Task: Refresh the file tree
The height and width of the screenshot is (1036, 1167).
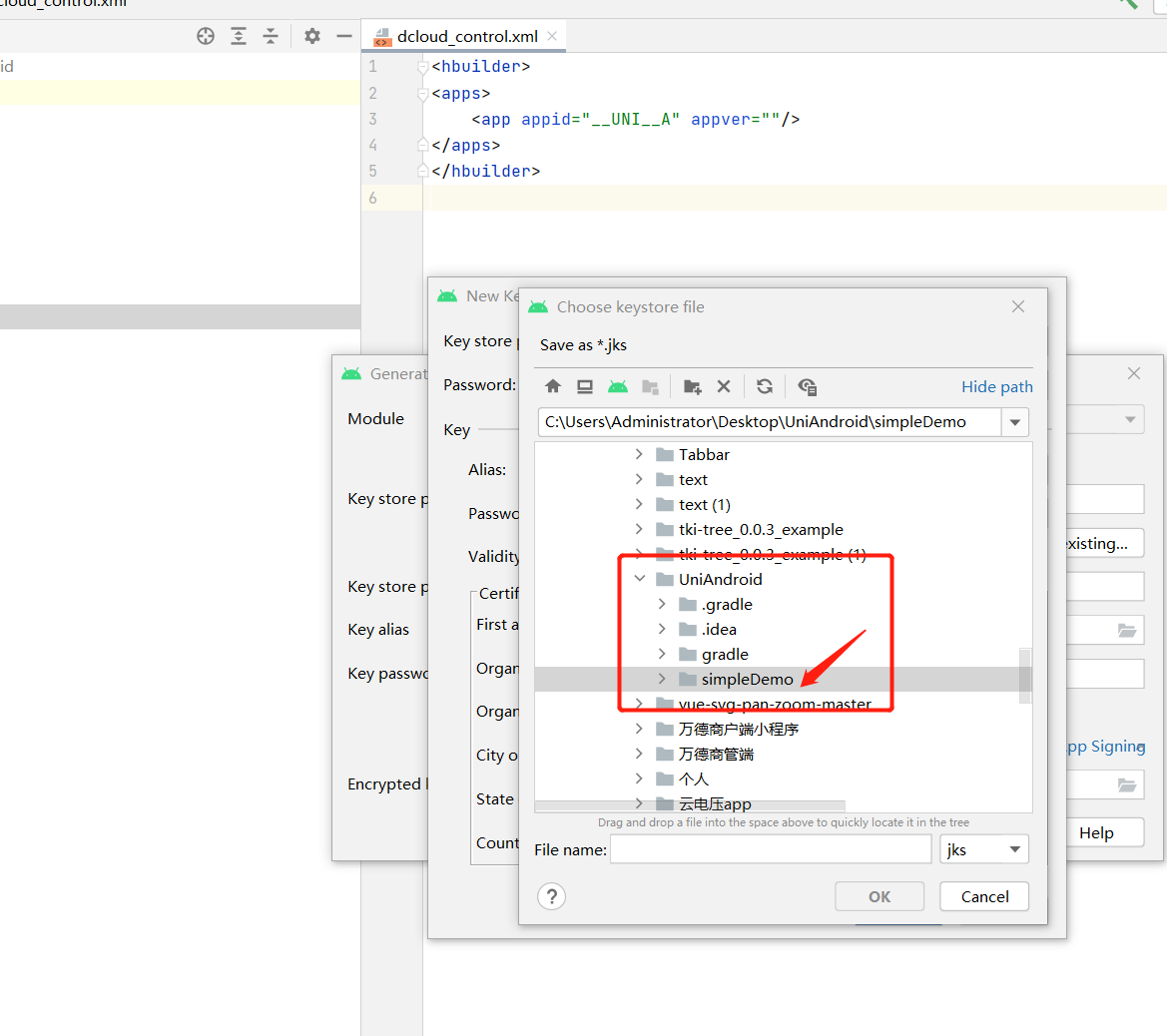Action: 765,386
